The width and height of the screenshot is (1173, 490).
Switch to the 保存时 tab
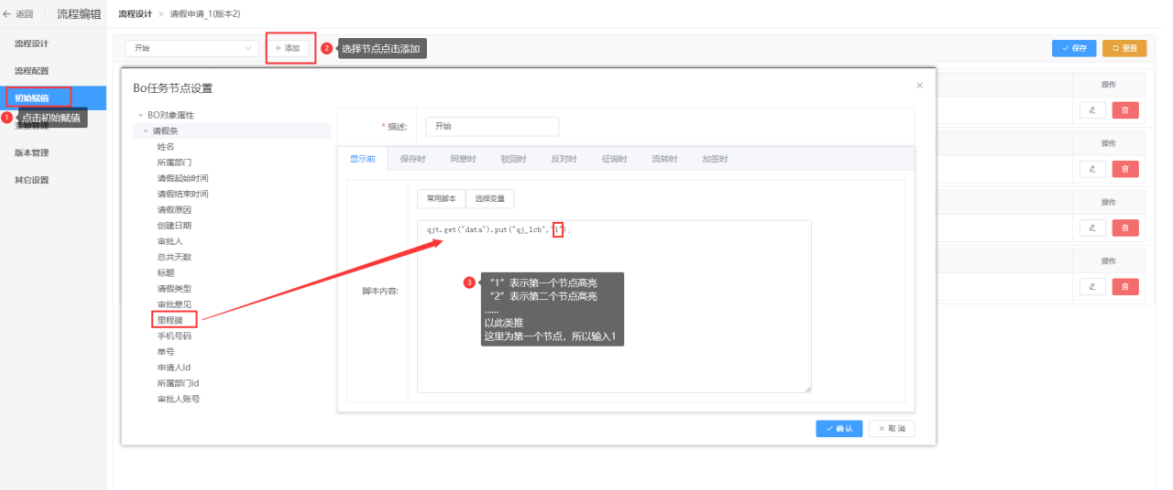point(412,159)
